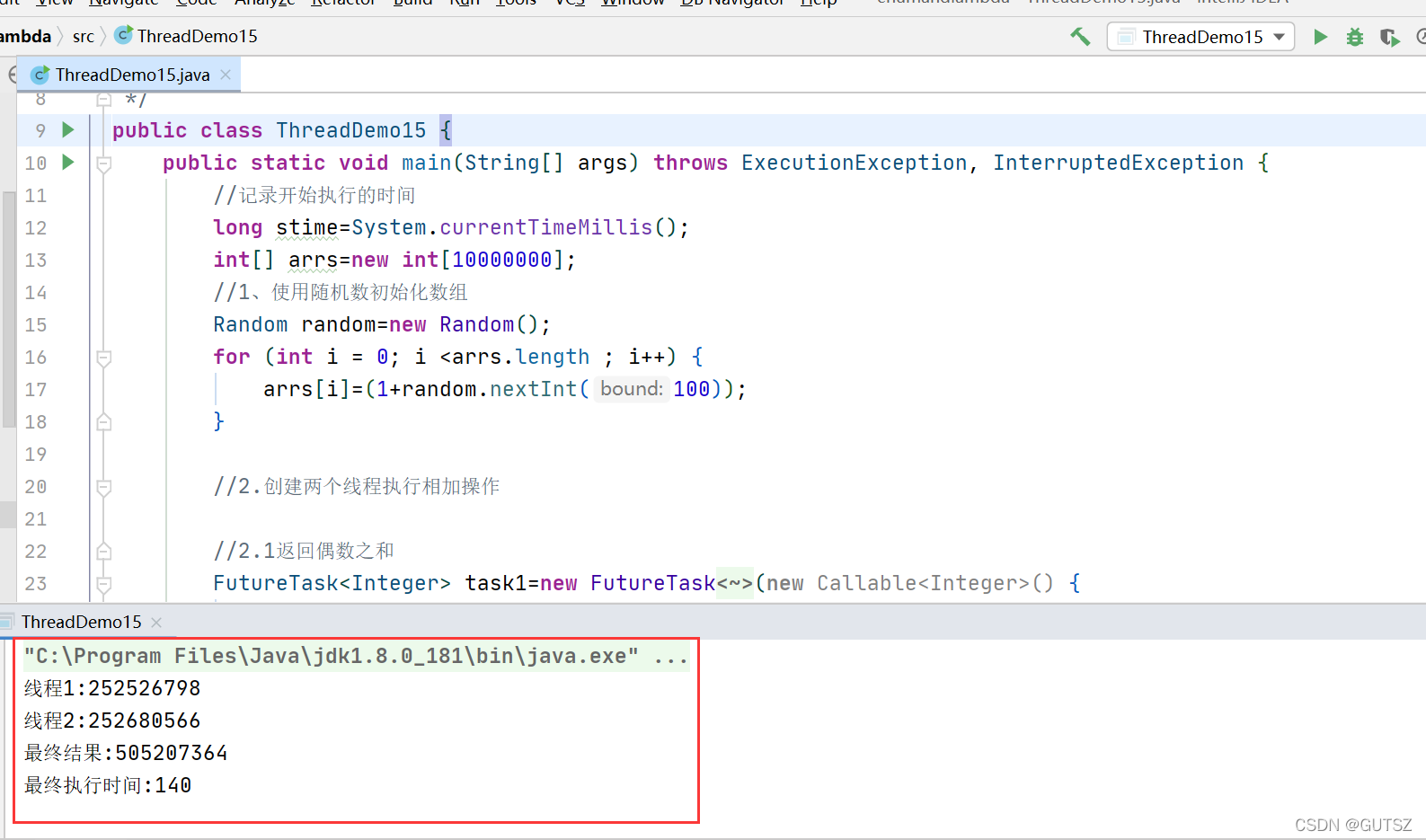This screenshot has width=1426, height=840.
Task: Click the Build Project hammer icon
Action: coord(1080,37)
